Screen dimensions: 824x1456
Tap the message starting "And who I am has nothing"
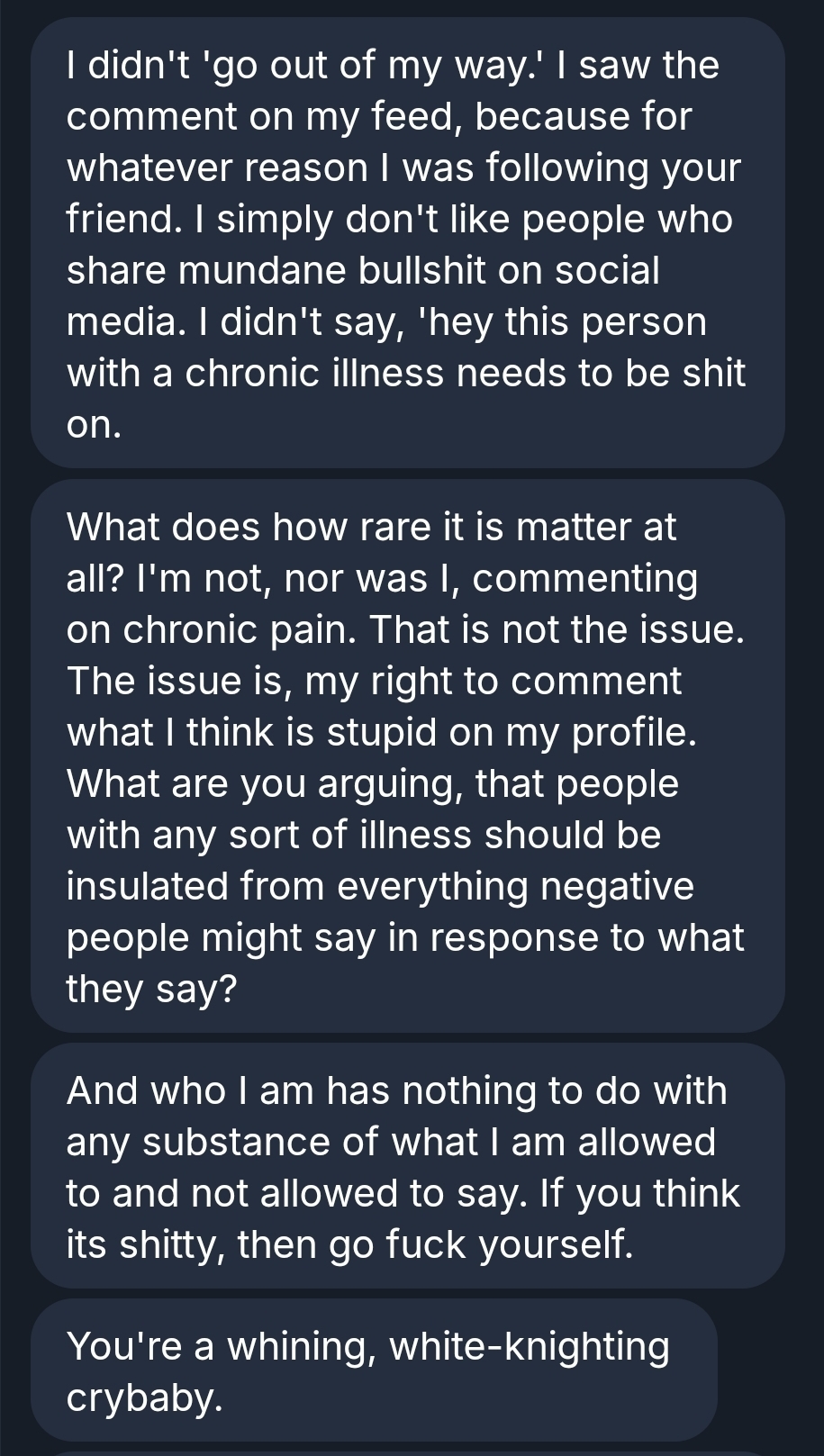tap(407, 1167)
